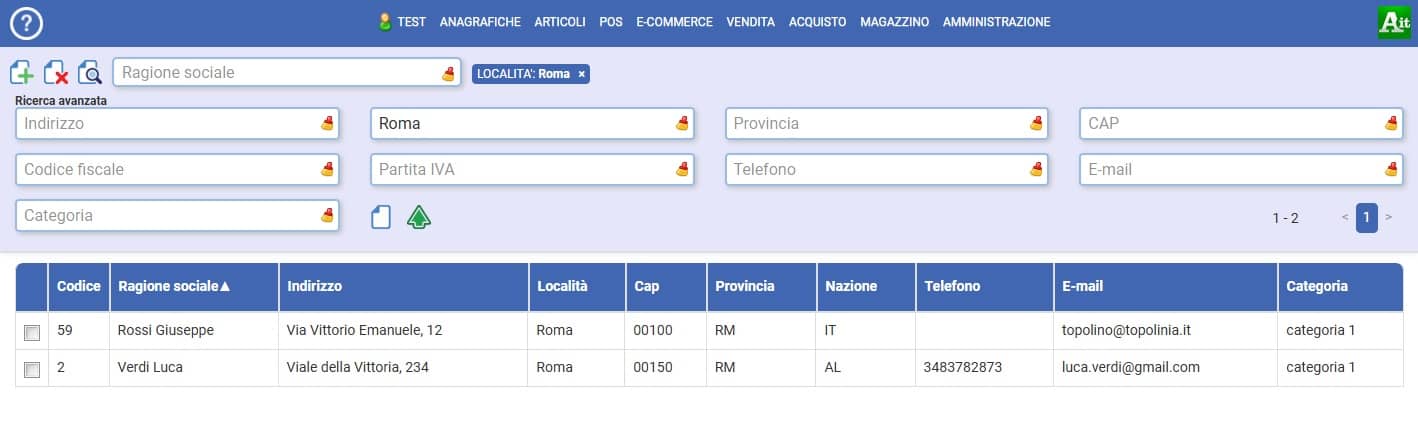Go to previous page arrow in pagination
Image resolution: width=1418 pixels, height=446 pixels.
click(x=1345, y=217)
